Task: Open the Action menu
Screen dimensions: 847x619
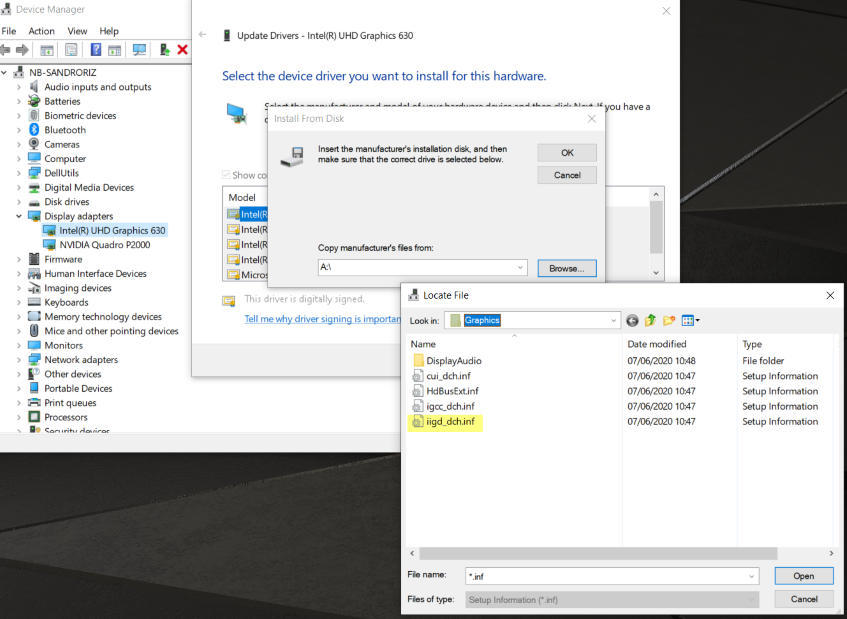Action: 42,31
